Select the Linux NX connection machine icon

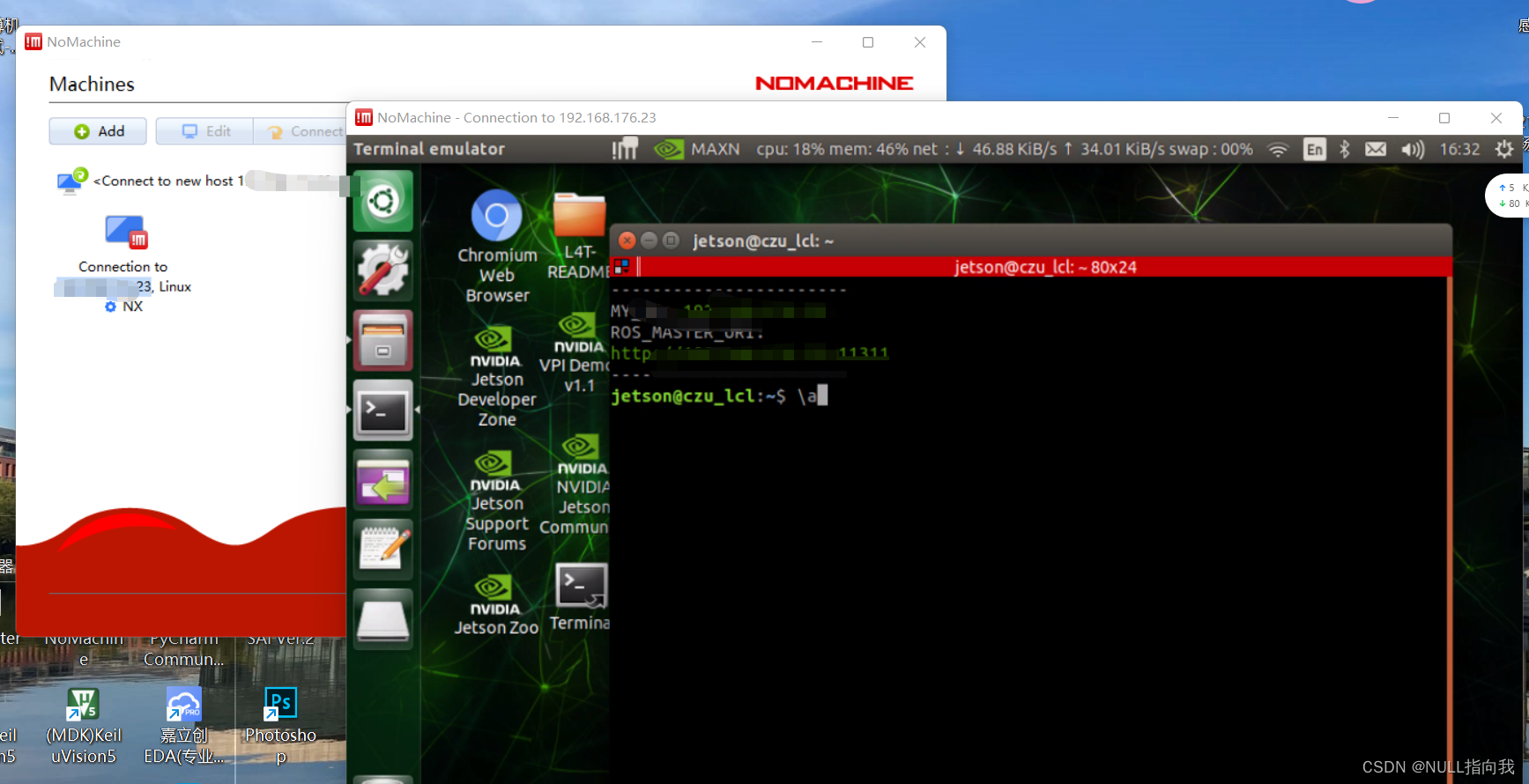coord(126,233)
